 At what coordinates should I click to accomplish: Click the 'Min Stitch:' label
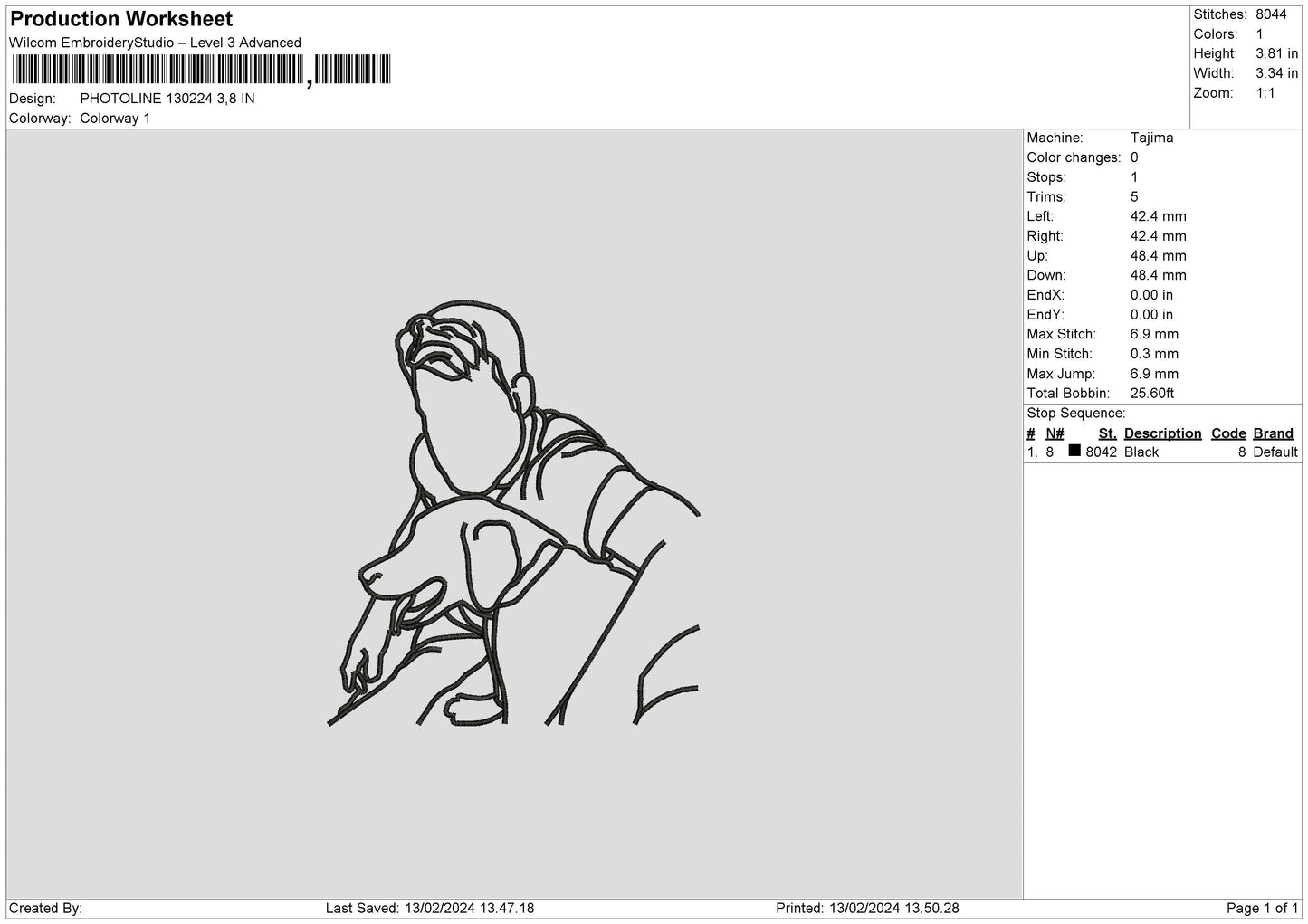point(1059,354)
